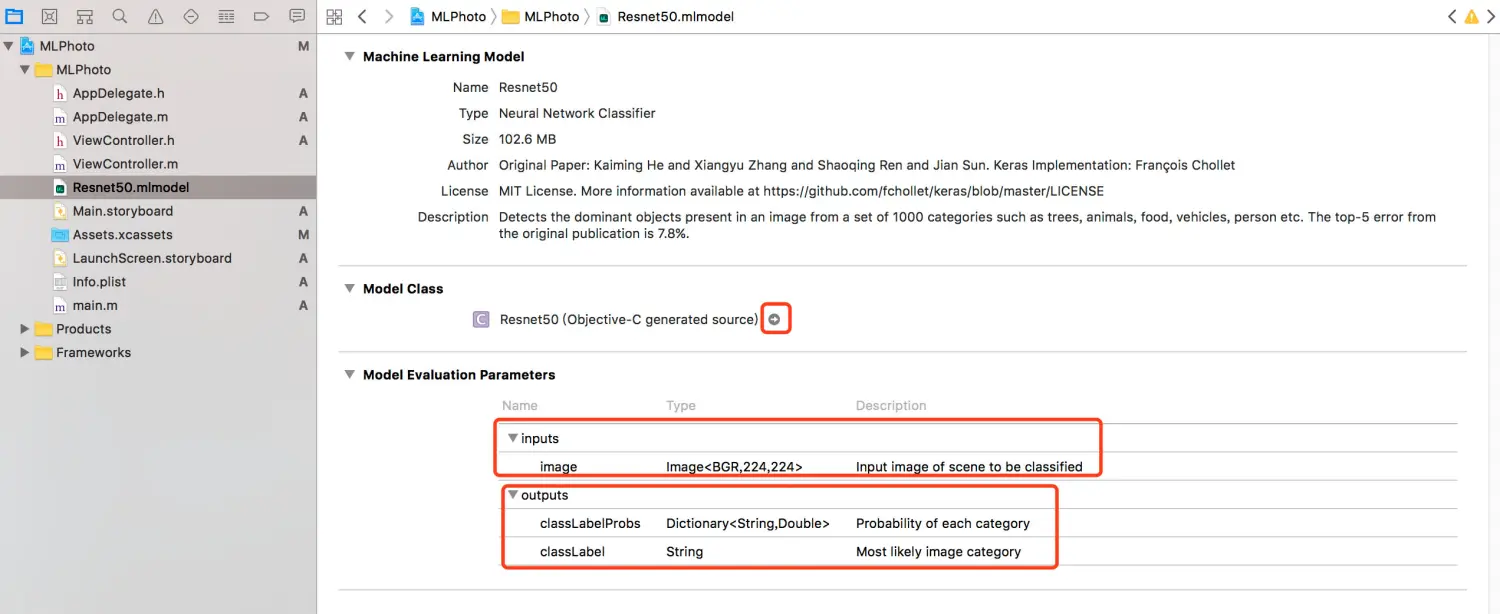Click the Name column header
Screen dimensions: 1500x614
coord(520,406)
